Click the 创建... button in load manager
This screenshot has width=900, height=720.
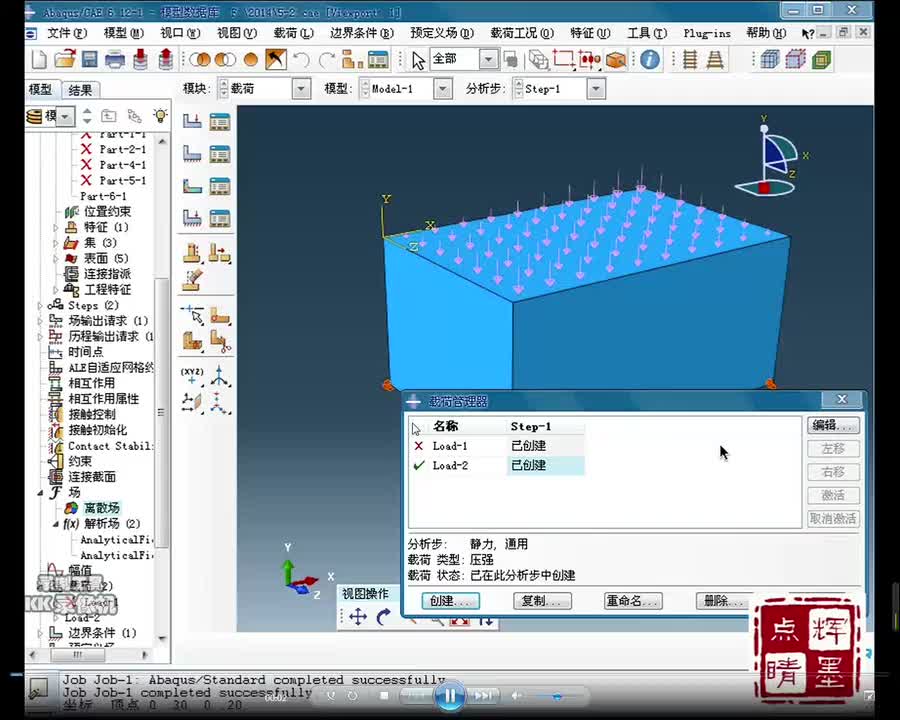tap(451, 601)
